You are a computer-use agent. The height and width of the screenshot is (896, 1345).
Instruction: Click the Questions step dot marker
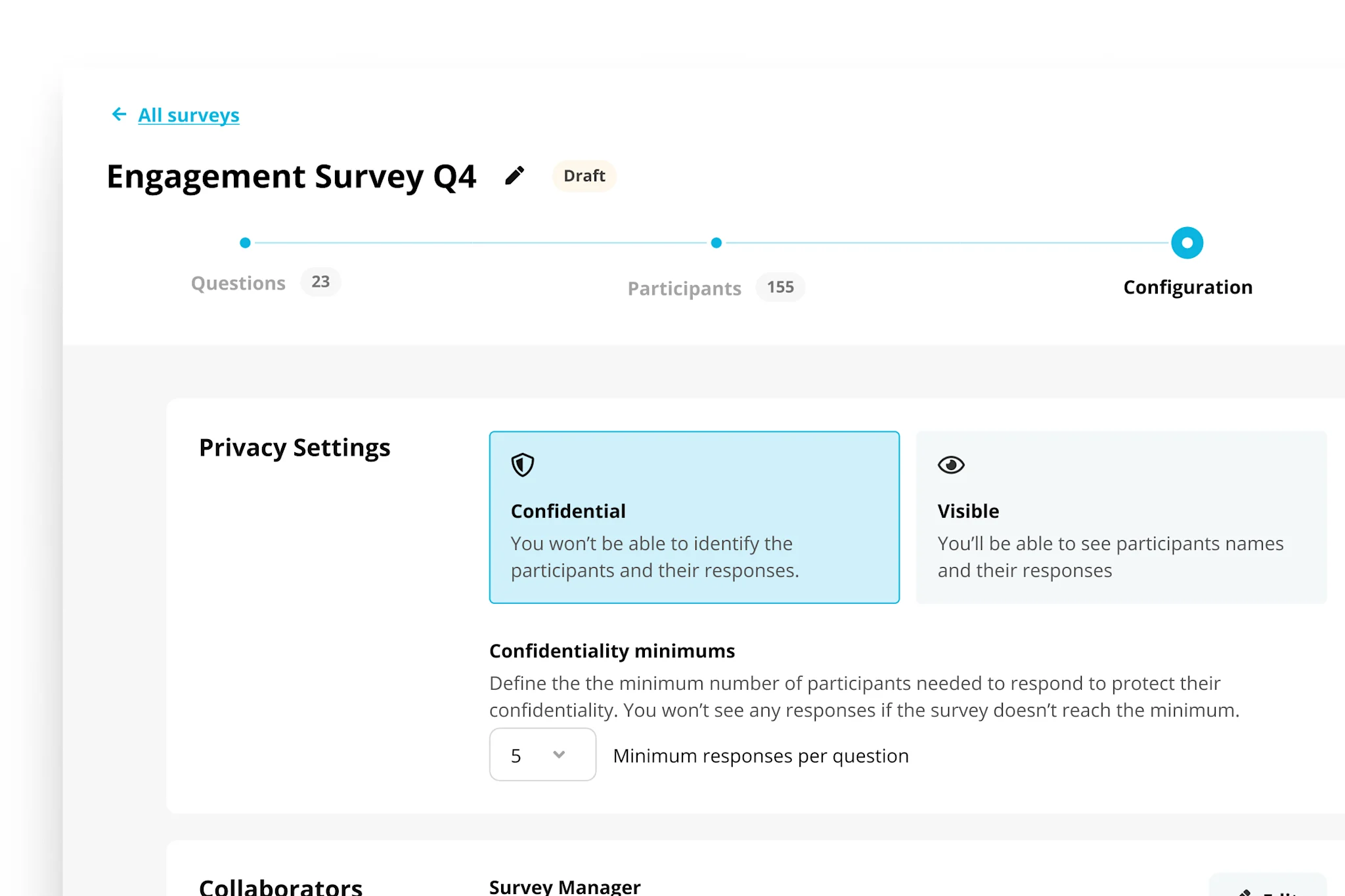(245, 243)
